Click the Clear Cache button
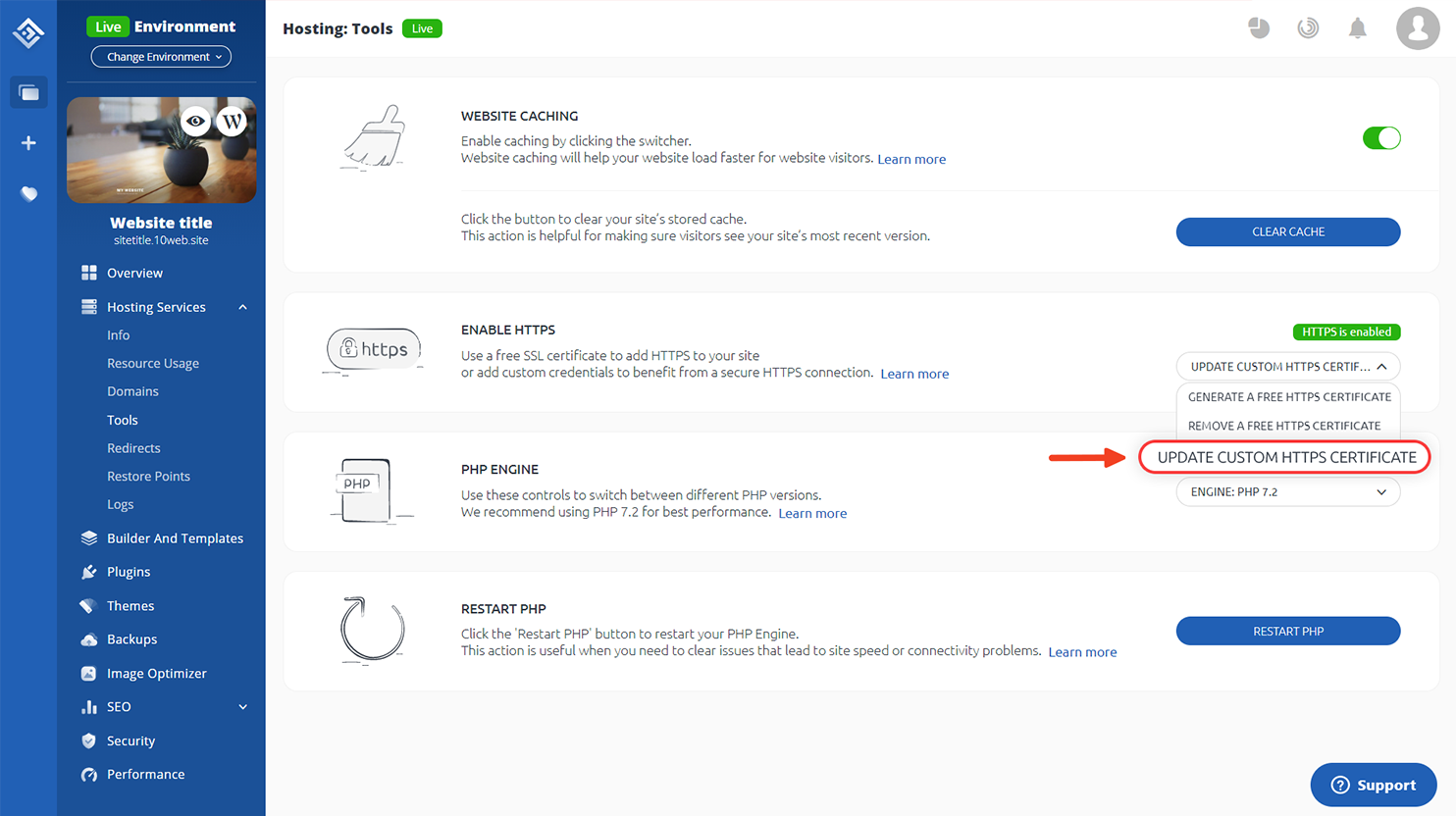The width and height of the screenshot is (1456, 816). 1288,231
